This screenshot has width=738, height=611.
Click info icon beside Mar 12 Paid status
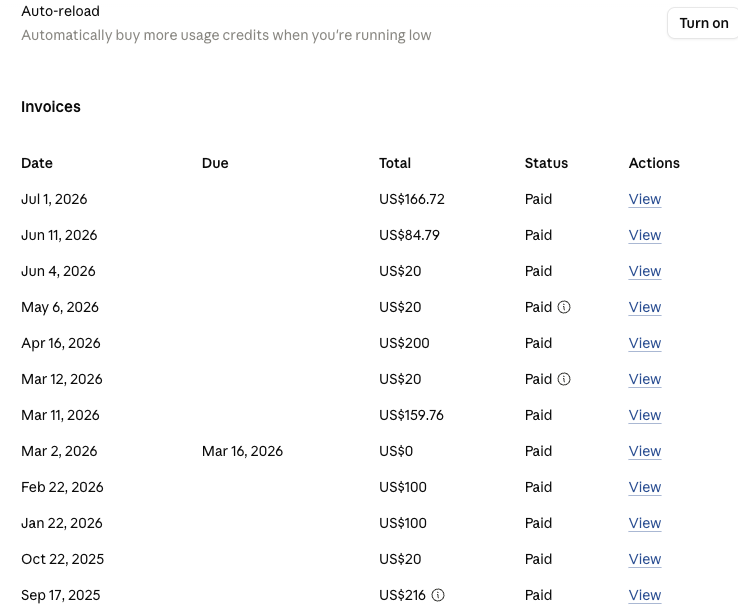tap(564, 379)
